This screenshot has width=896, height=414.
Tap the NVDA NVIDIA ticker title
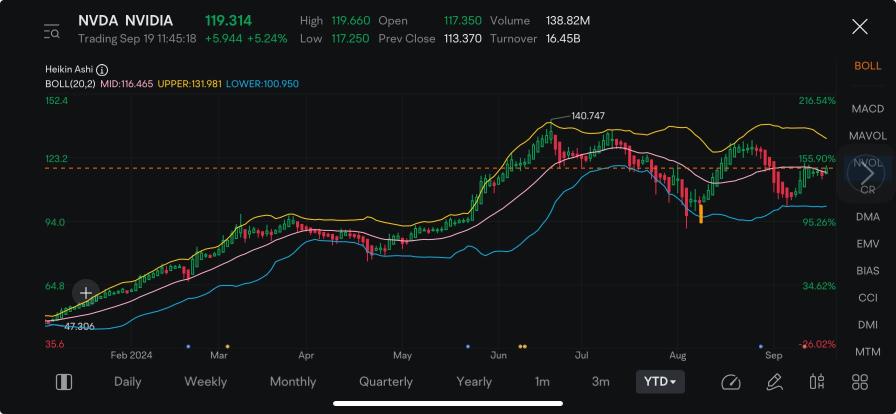(x=125, y=21)
